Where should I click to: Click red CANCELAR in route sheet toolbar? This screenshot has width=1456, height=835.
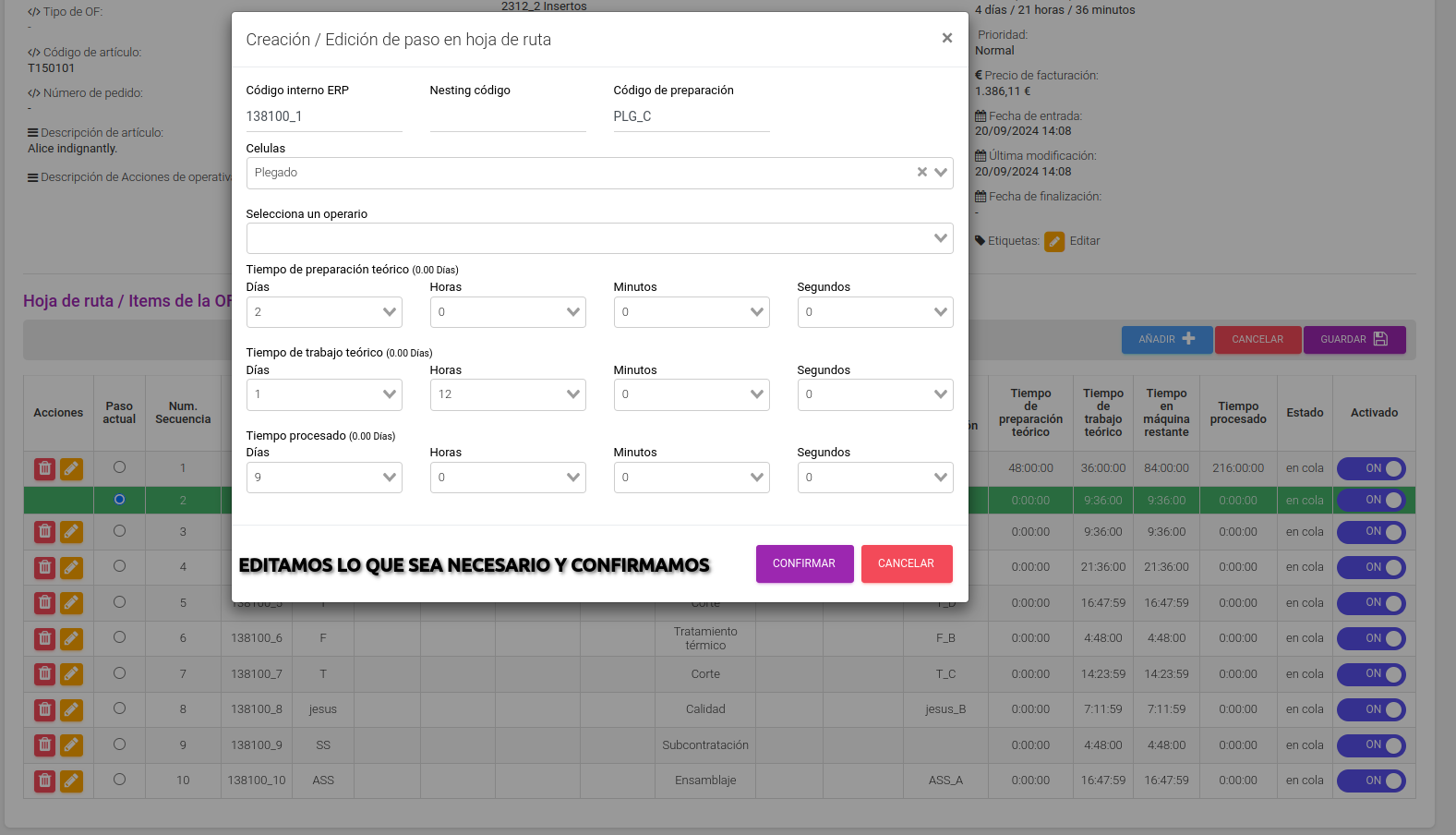(1257, 340)
